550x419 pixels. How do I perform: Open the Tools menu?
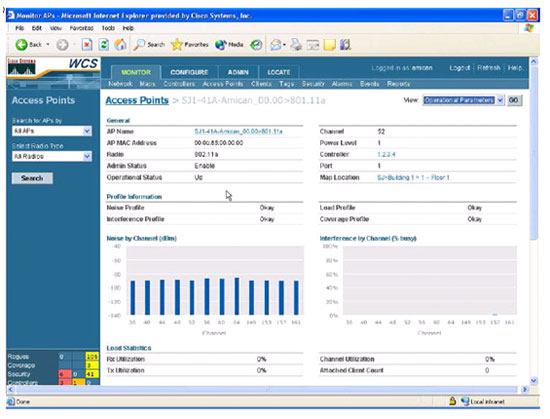108,28
